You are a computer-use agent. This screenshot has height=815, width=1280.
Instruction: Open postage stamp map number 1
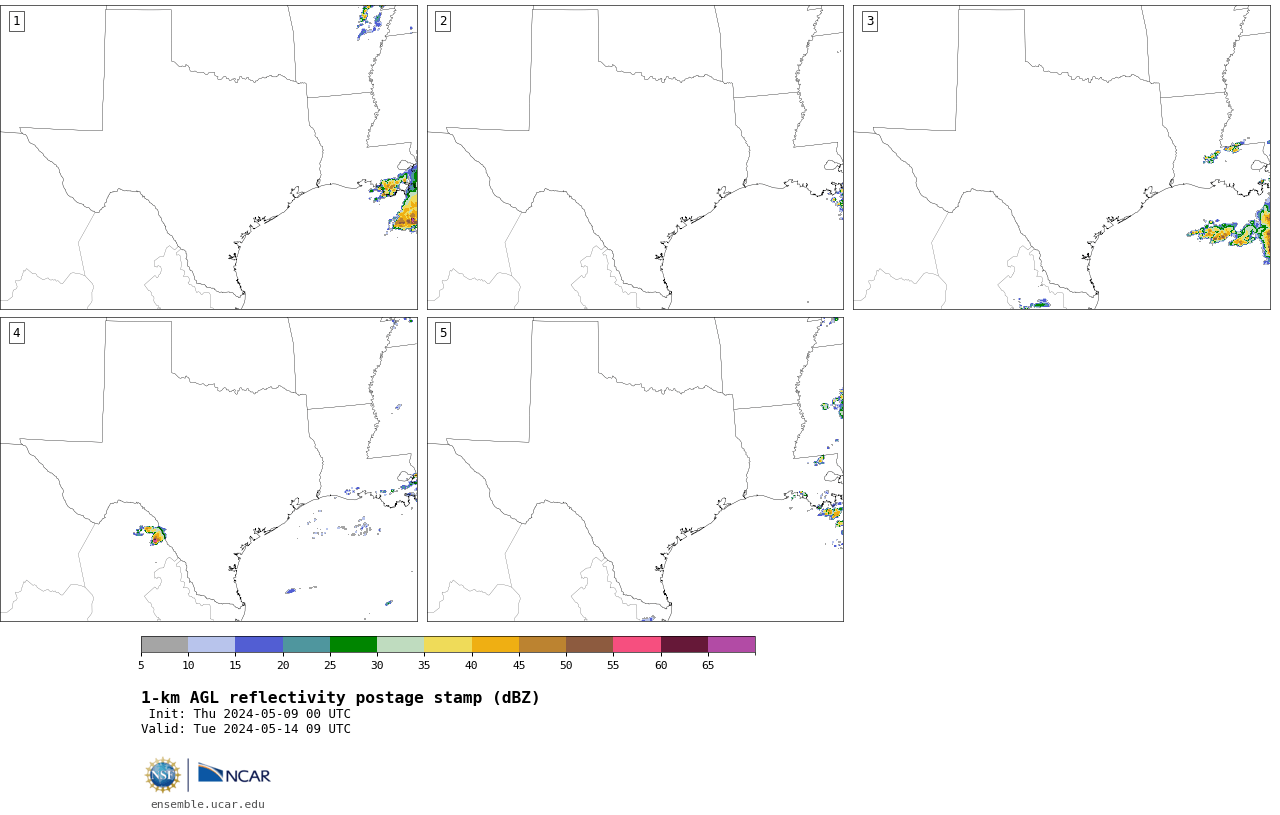(x=209, y=157)
